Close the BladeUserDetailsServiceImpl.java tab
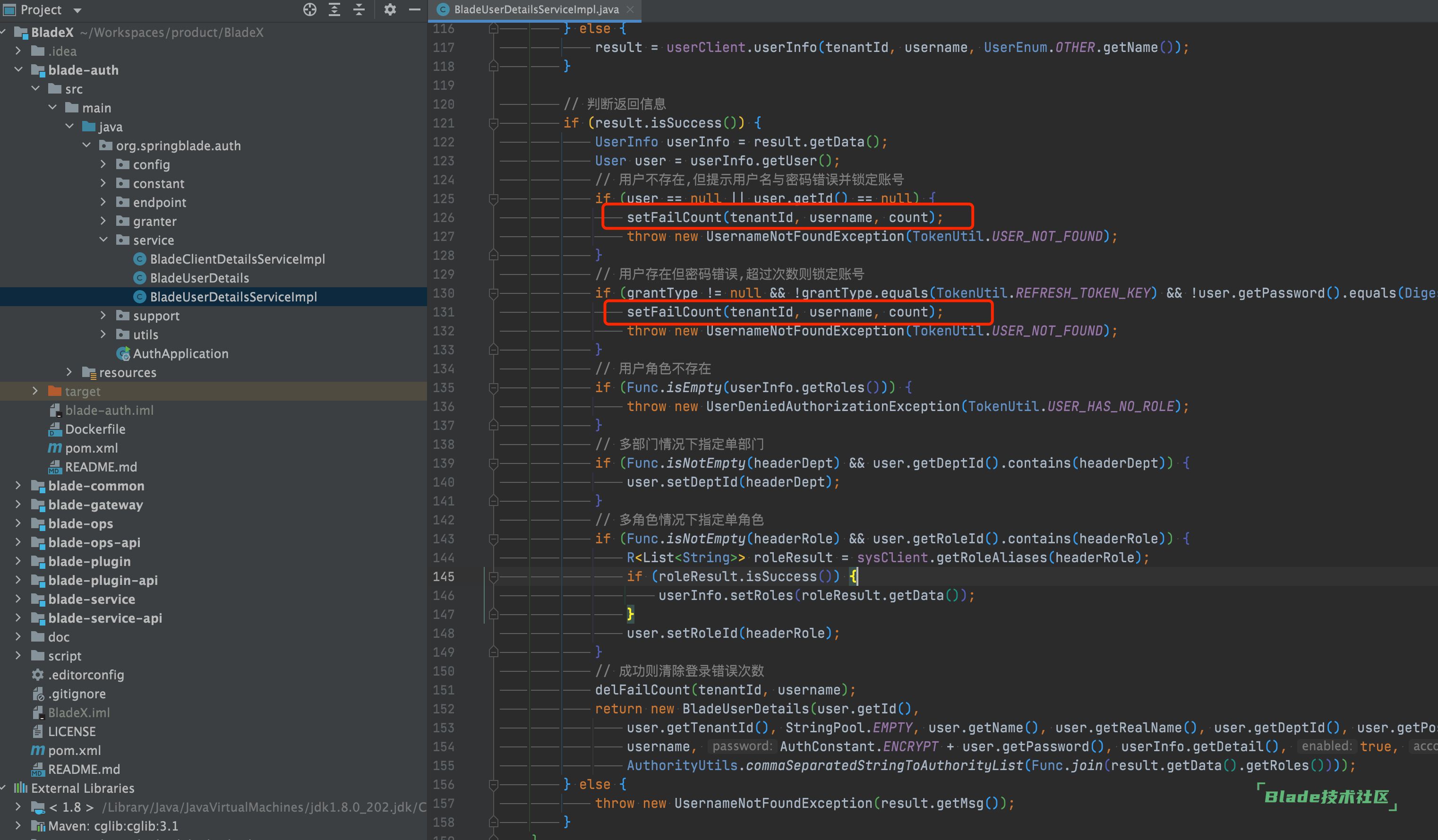Screen dimensions: 1438x840 [x=630, y=9]
